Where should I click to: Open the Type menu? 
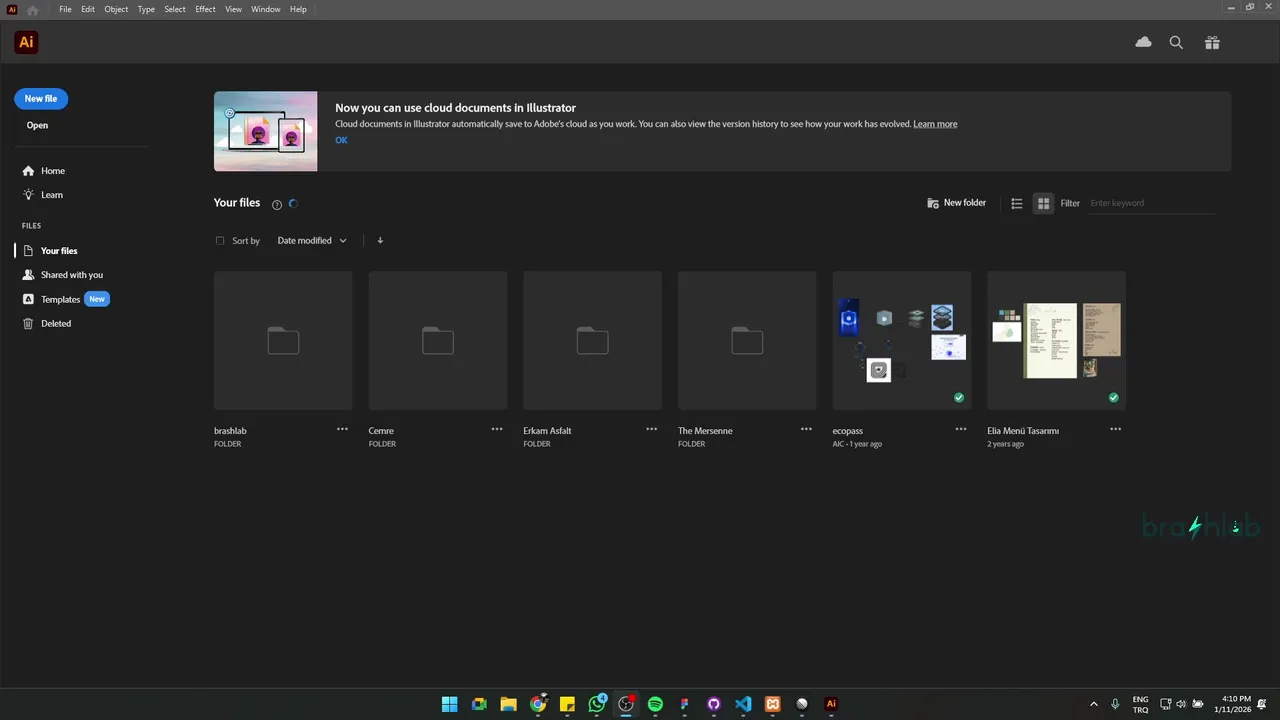tap(146, 9)
